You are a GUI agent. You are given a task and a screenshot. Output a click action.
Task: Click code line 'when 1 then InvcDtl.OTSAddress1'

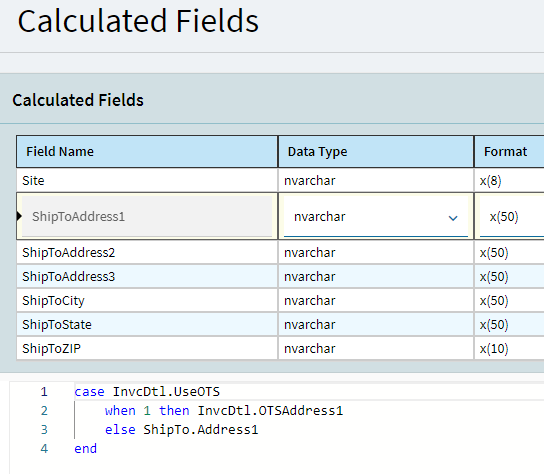point(224,411)
